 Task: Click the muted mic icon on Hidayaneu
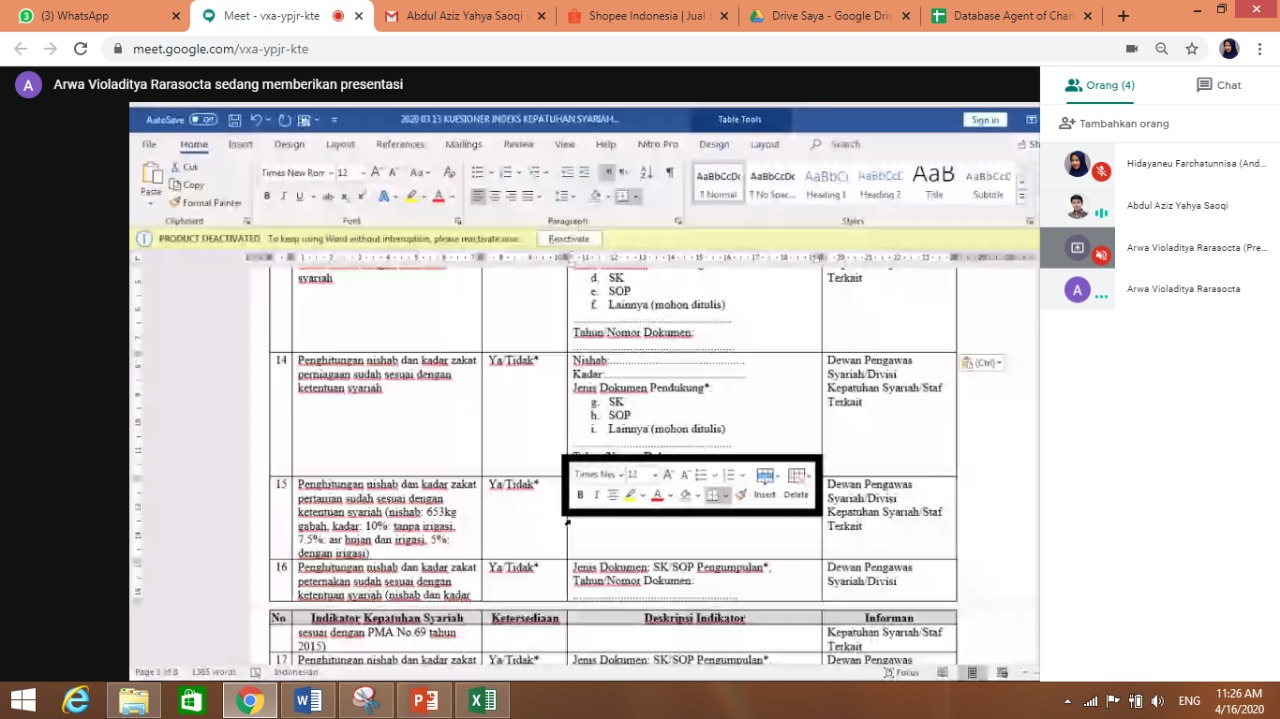tap(1101, 172)
